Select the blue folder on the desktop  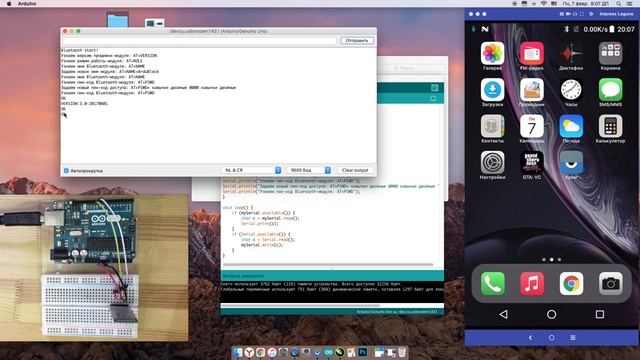(118, 20)
